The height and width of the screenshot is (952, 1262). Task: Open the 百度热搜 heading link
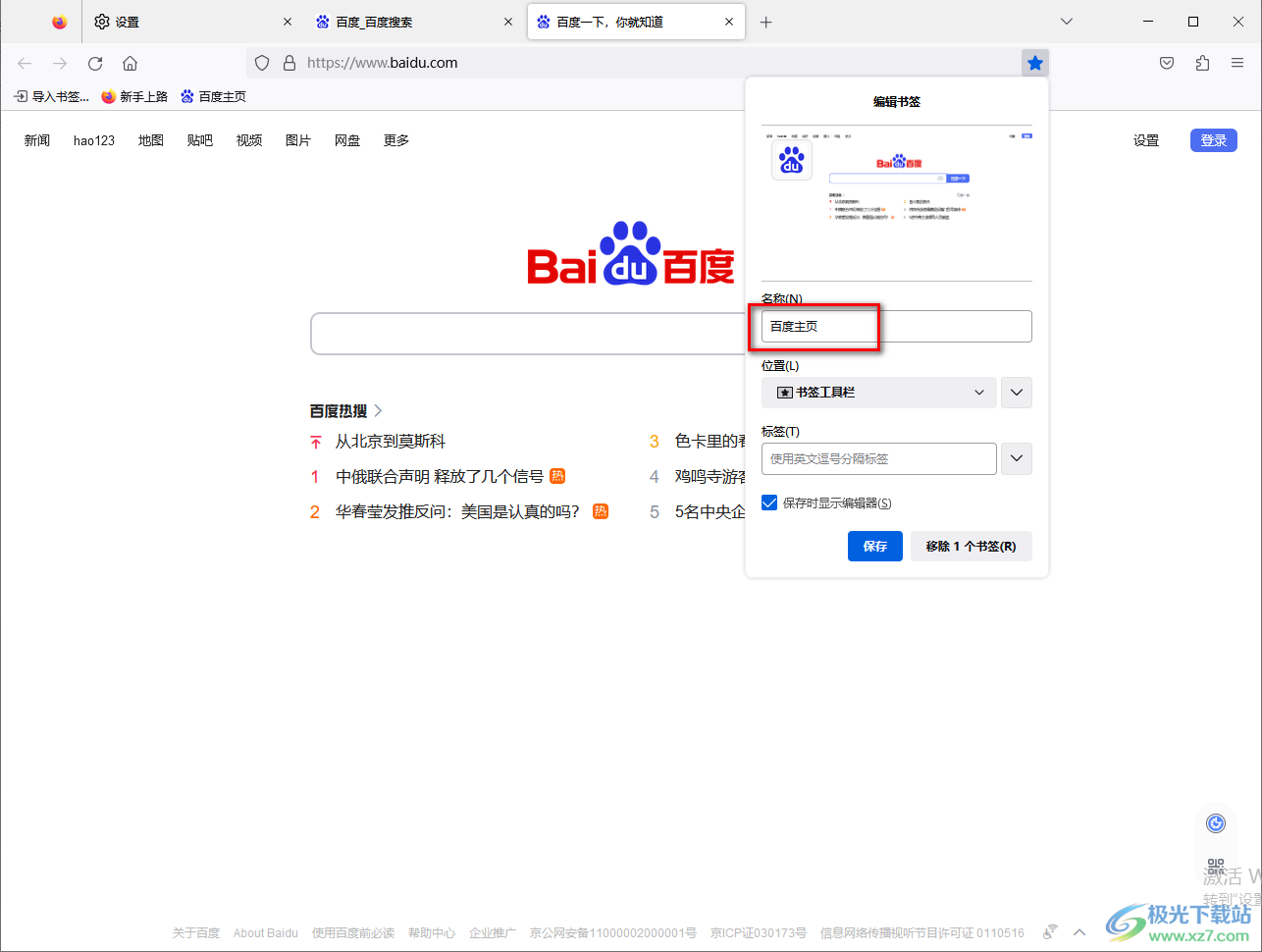[x=345, y=411]
